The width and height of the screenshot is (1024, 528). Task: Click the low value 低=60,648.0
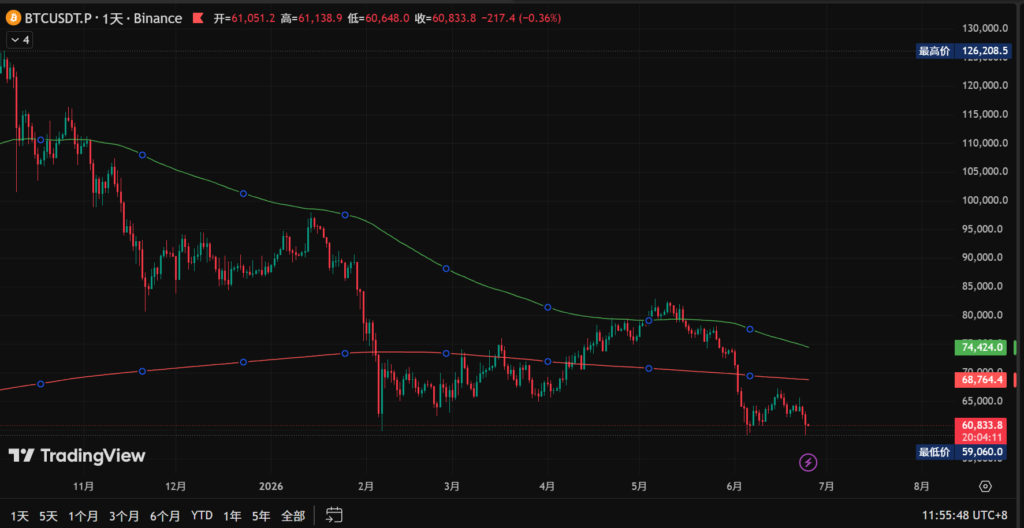(x=379, y=18)
